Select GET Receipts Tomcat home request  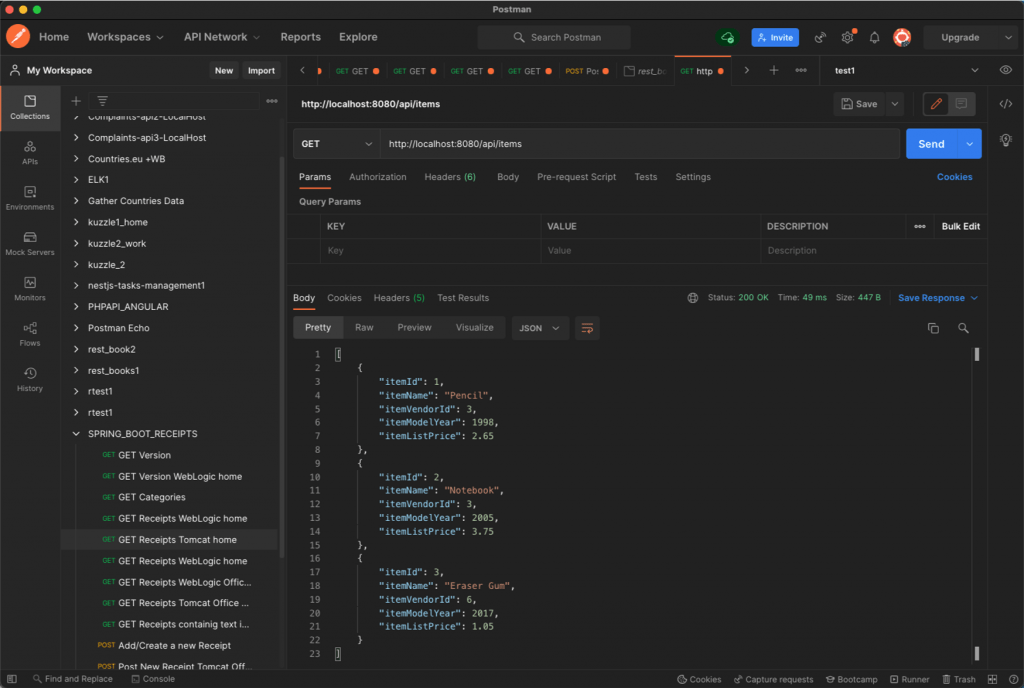point(170,540)
